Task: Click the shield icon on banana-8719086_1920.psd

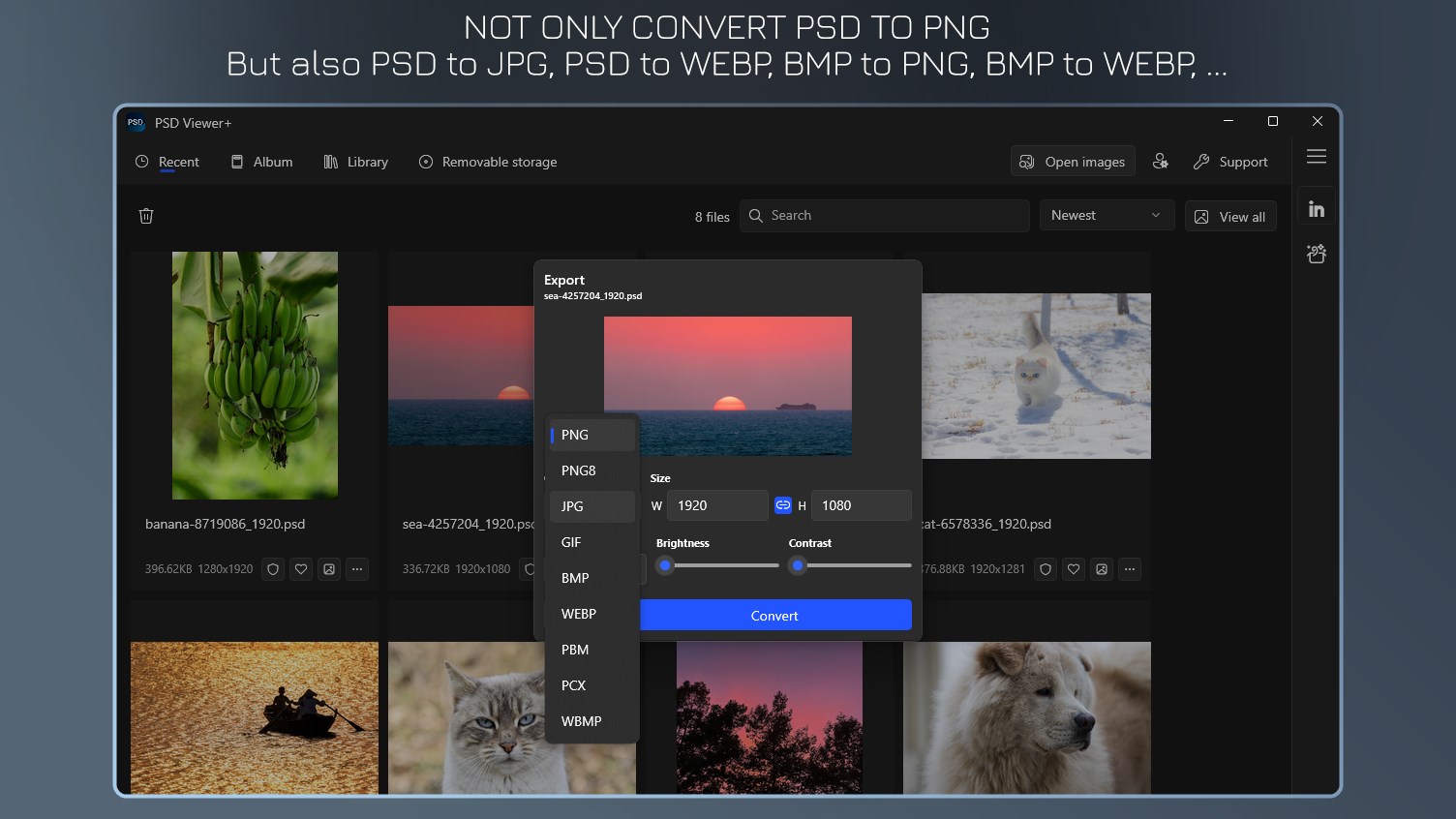Action: (273, 569)
